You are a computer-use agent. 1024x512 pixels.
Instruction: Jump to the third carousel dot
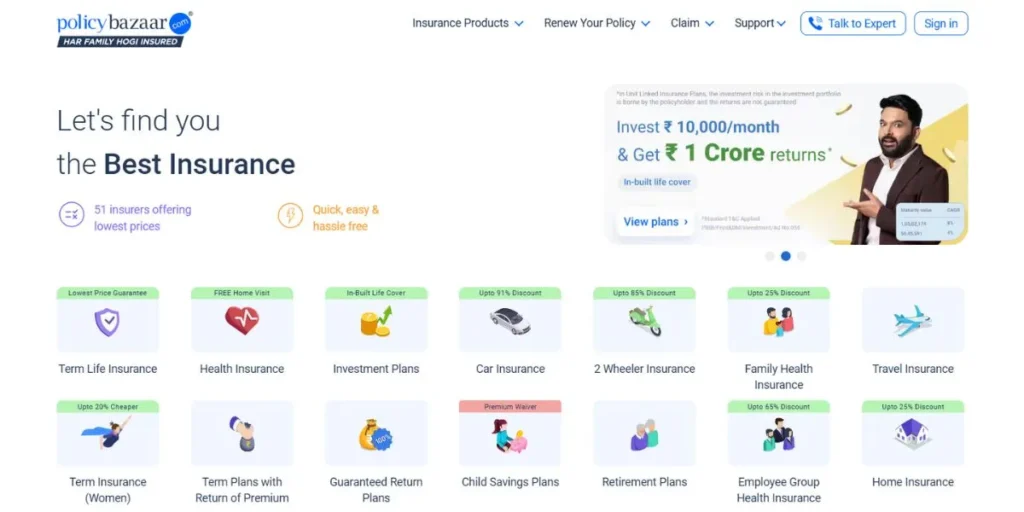[x=801, y=256]
